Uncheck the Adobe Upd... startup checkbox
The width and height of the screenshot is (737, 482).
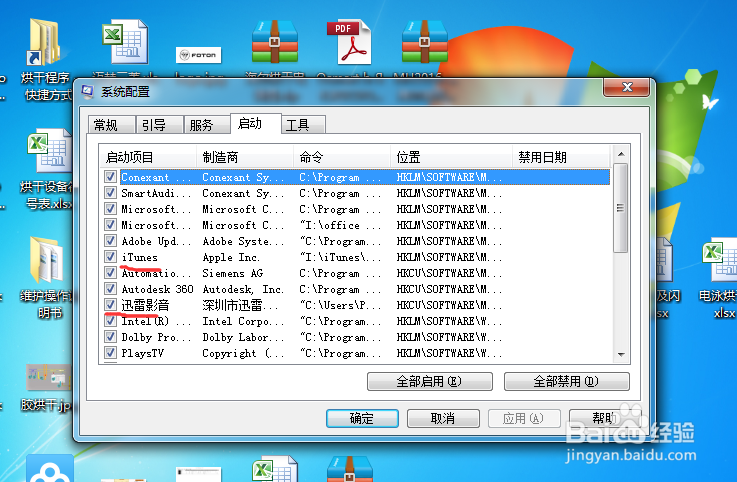pos(110,241)
